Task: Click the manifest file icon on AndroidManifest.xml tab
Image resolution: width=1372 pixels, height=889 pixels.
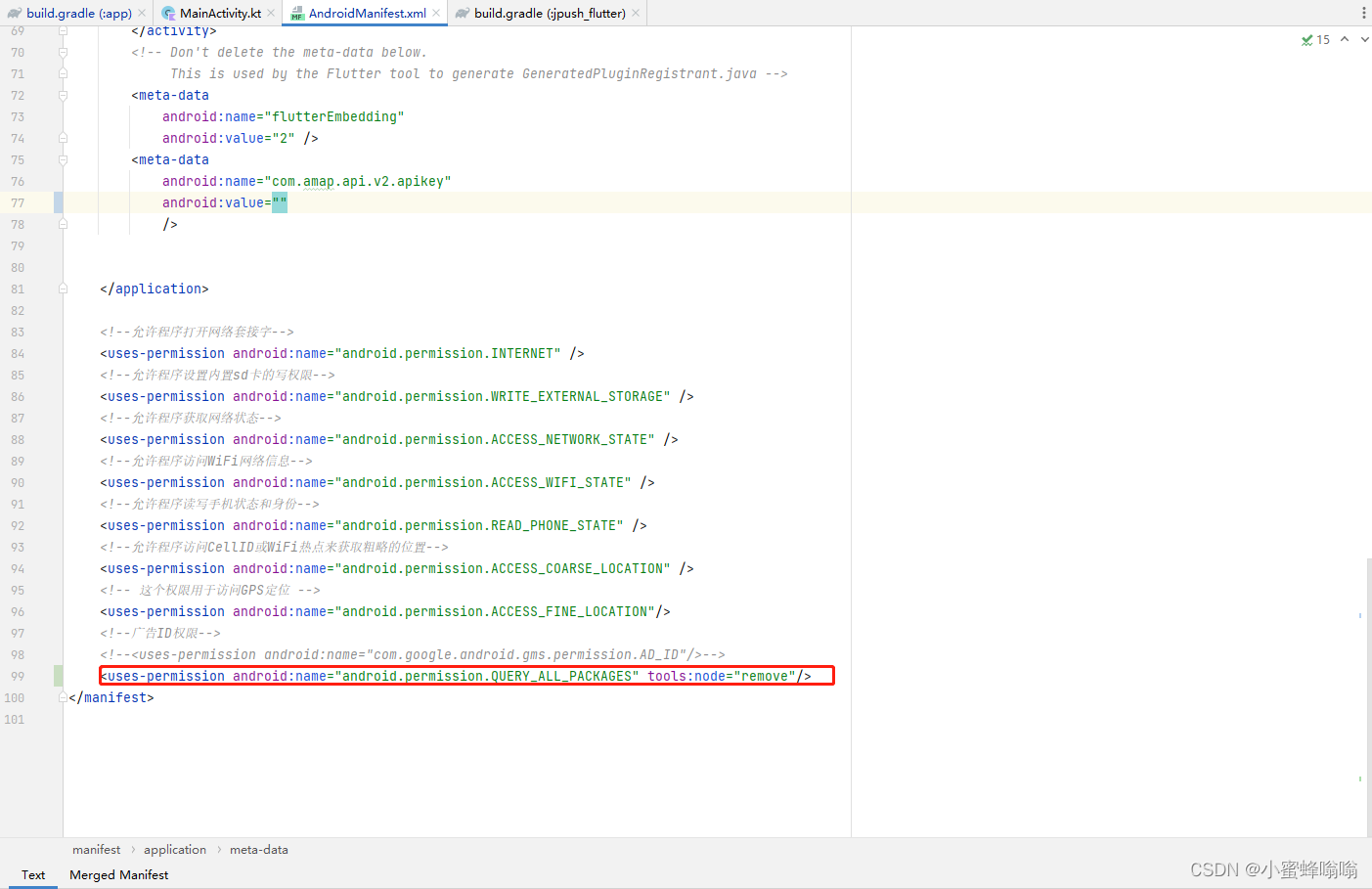Action: (x=297, y=13)
